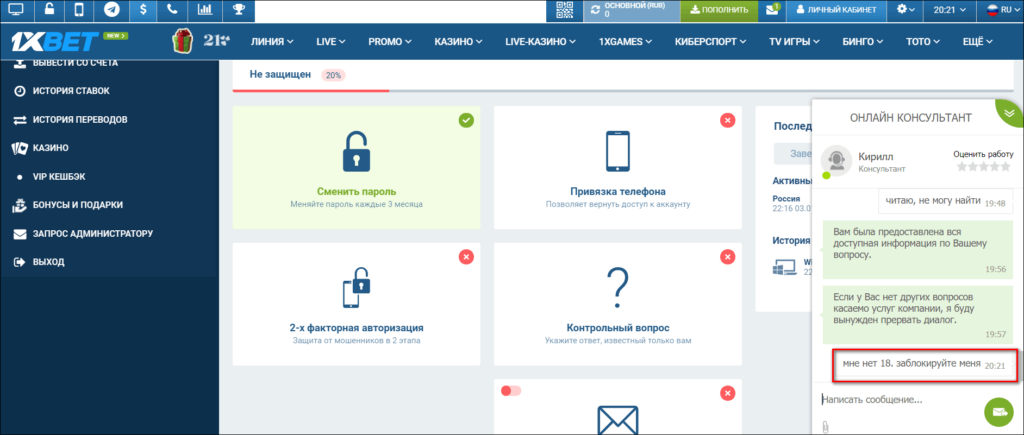Collapse the online consultant chat panel

[1007, 114]
